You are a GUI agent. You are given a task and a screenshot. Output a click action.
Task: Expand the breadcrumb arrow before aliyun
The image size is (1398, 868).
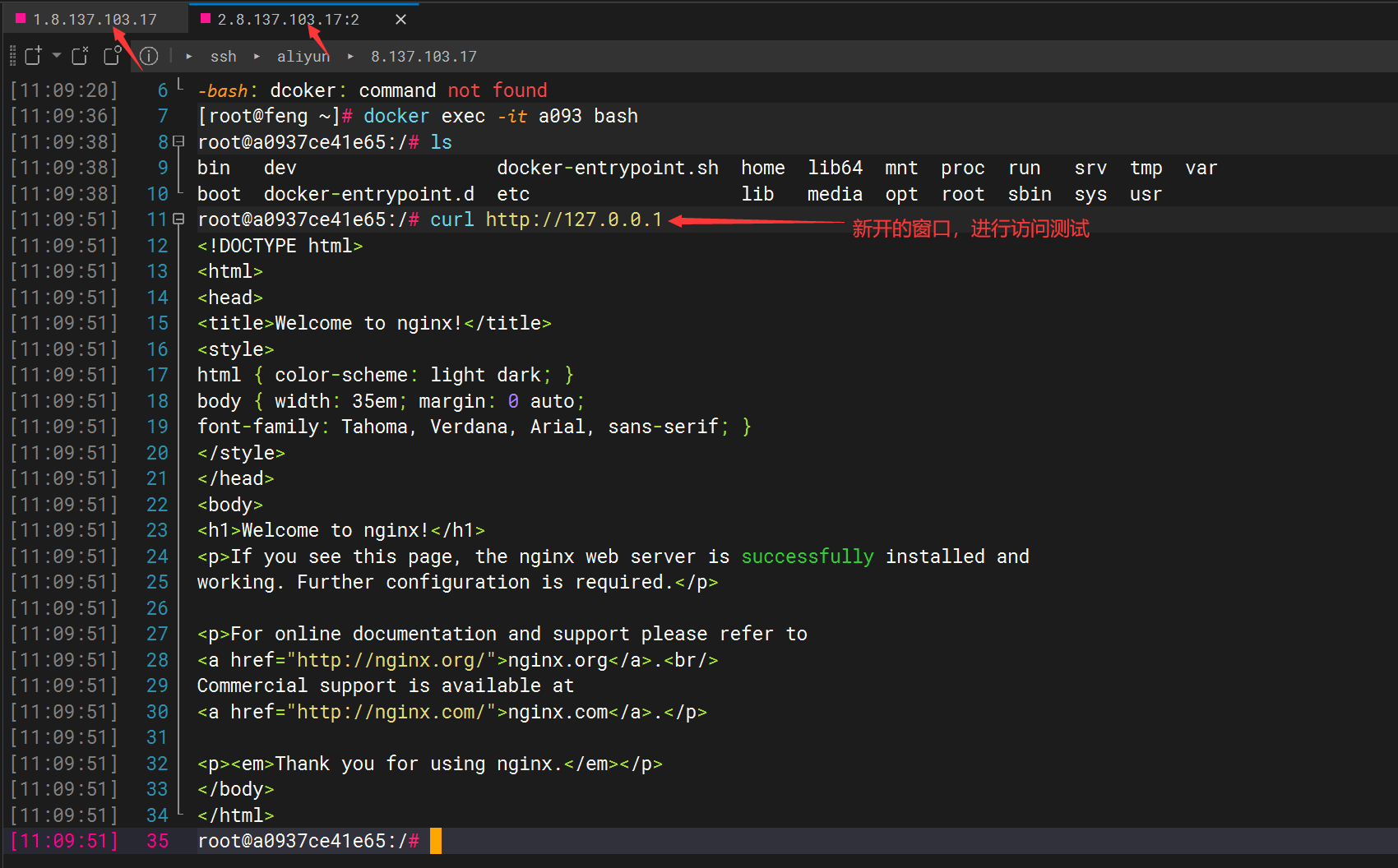(257, 57)
